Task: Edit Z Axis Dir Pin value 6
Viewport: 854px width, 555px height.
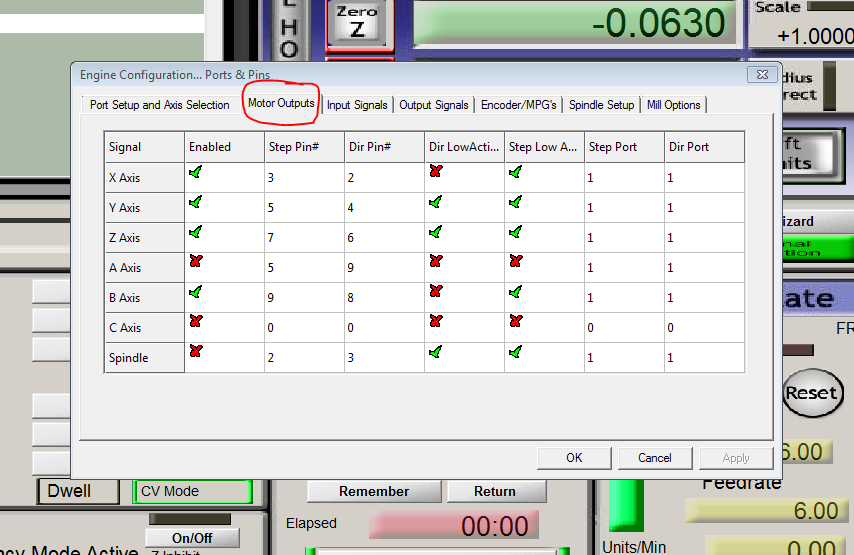Action: point(385,237)
